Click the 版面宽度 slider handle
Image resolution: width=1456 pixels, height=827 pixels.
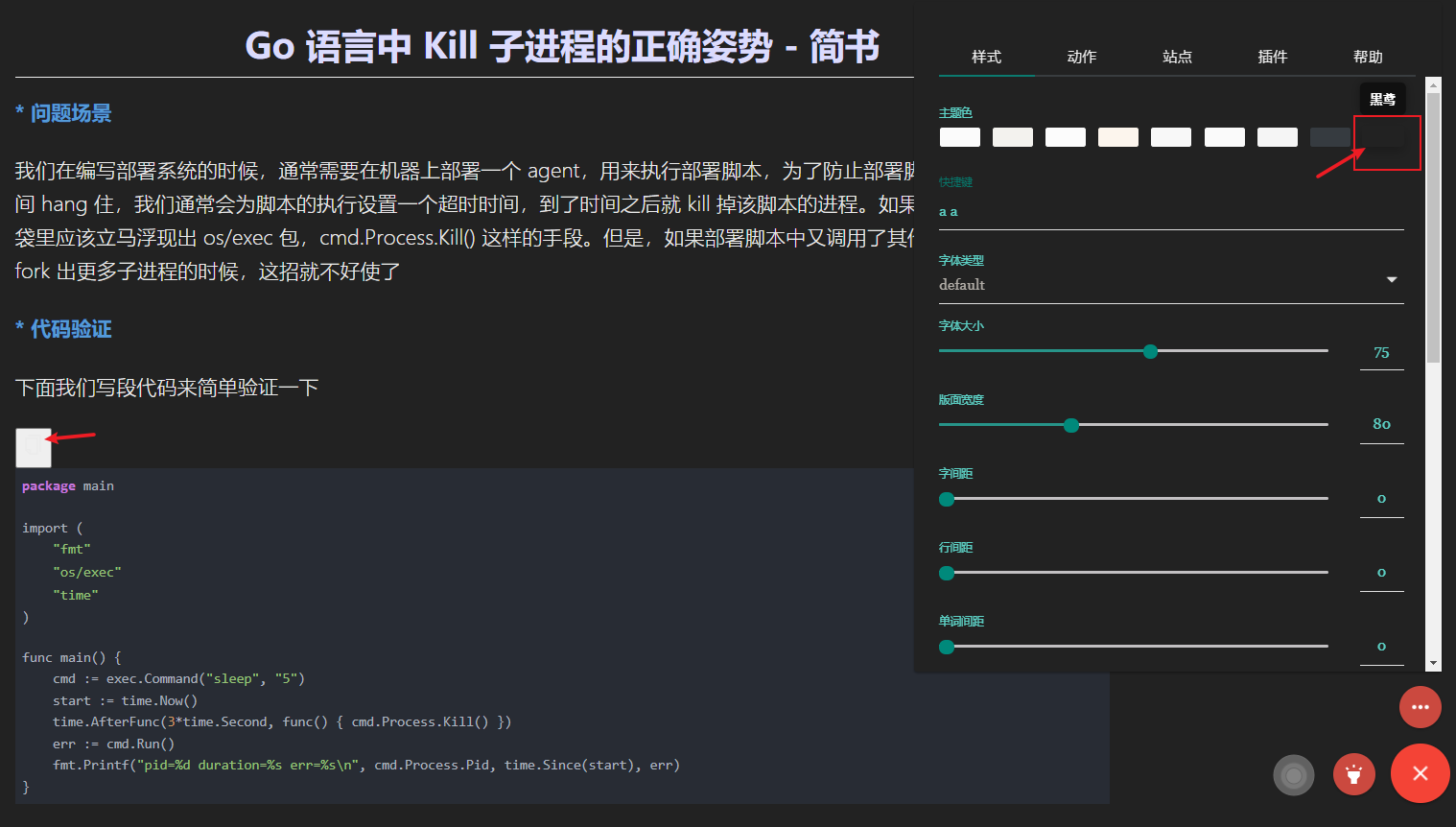[x=1071, y=425]
